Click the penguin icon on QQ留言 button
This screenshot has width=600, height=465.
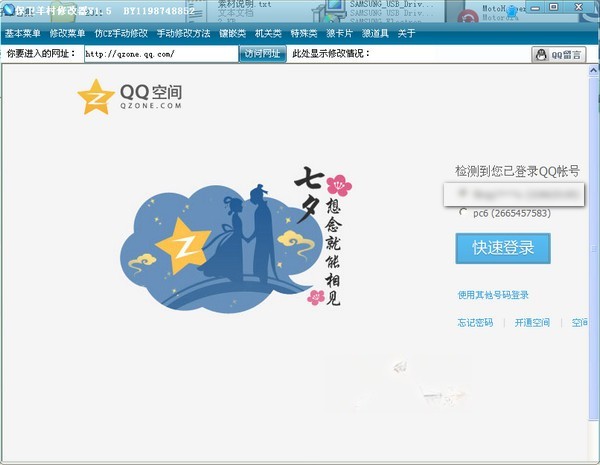click(541, 55)
